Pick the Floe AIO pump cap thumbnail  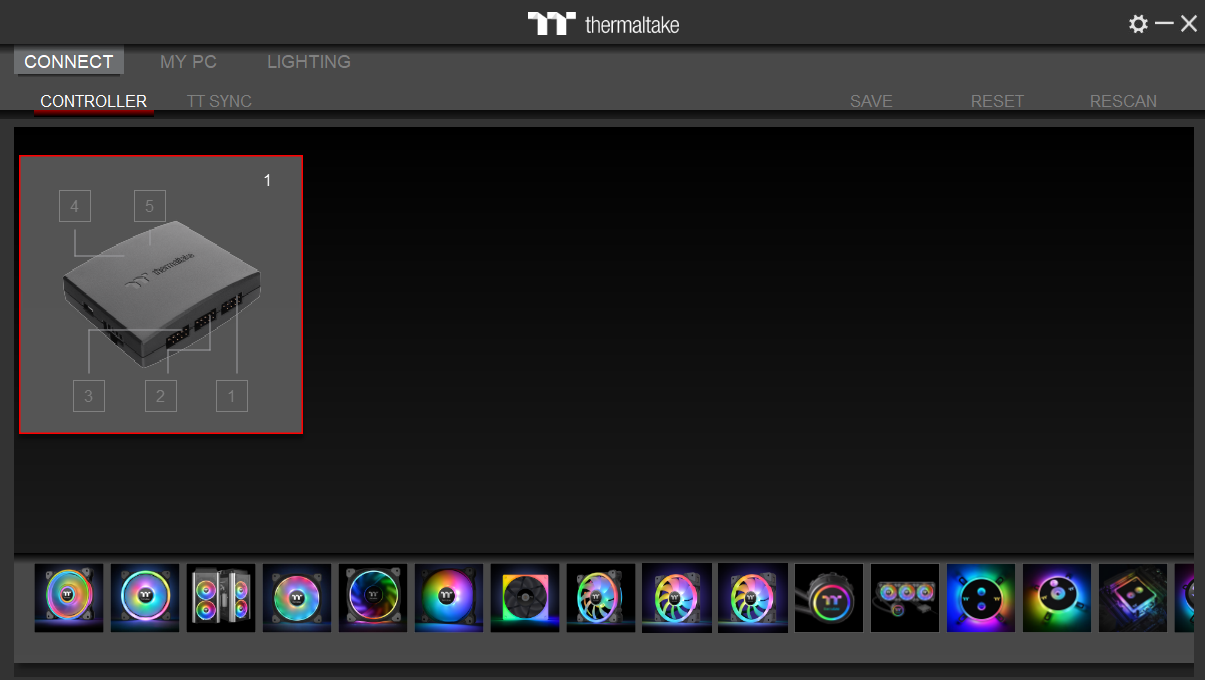(x=829, y=597)
